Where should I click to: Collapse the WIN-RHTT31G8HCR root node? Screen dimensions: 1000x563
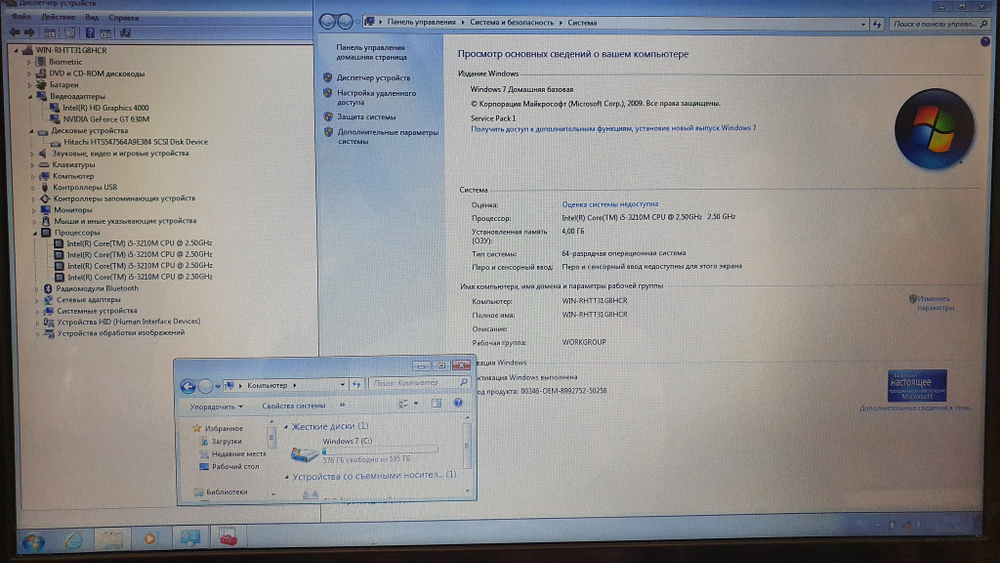pyautogui.click(x=17, y=50)
